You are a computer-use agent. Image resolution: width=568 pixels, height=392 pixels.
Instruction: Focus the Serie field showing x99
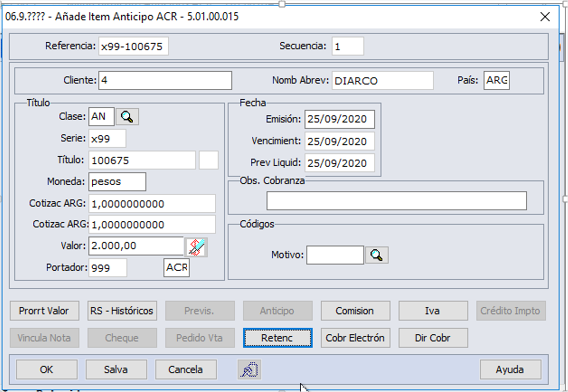107,138
